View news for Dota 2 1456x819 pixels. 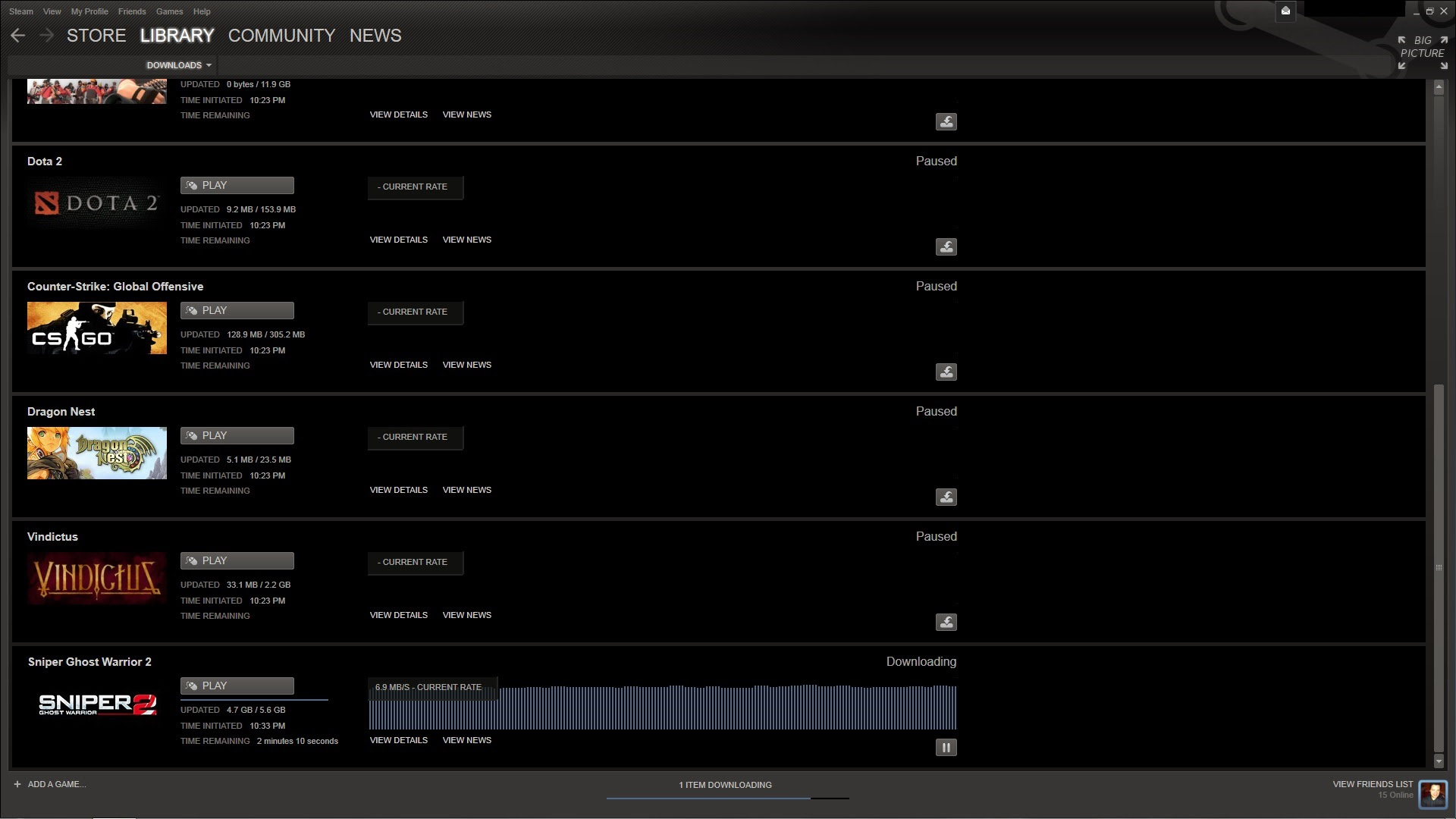(467, 240)
